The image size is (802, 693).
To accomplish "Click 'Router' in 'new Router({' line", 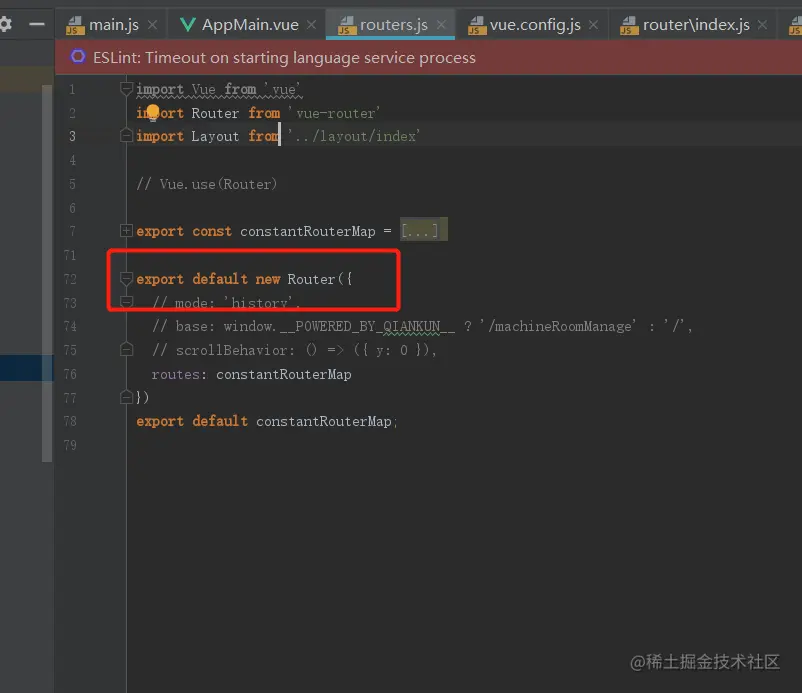I will coord(311,279).
